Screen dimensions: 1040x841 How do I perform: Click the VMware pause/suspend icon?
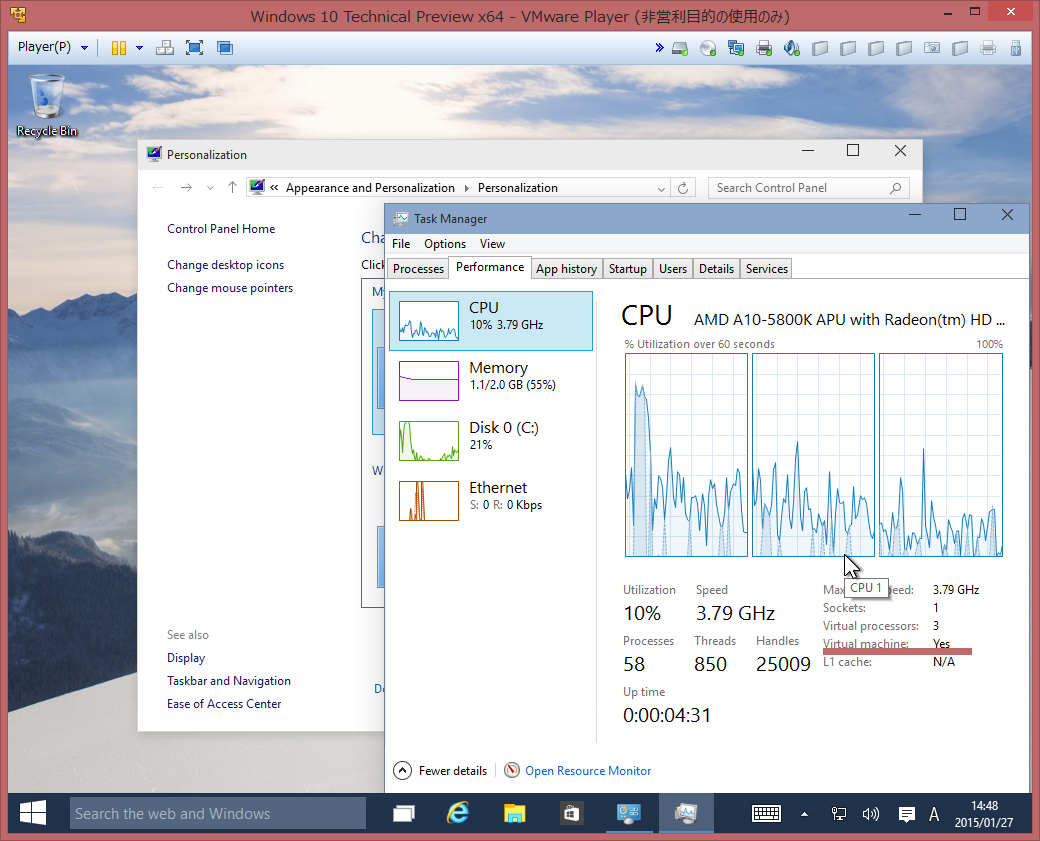[119, 48]
